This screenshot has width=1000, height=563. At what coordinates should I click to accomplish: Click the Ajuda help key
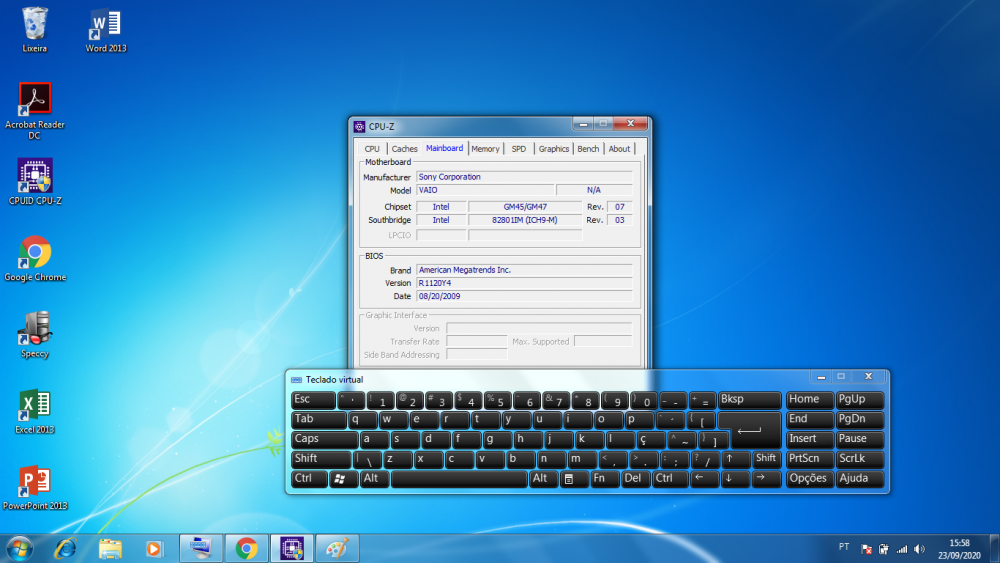(860, 479)
